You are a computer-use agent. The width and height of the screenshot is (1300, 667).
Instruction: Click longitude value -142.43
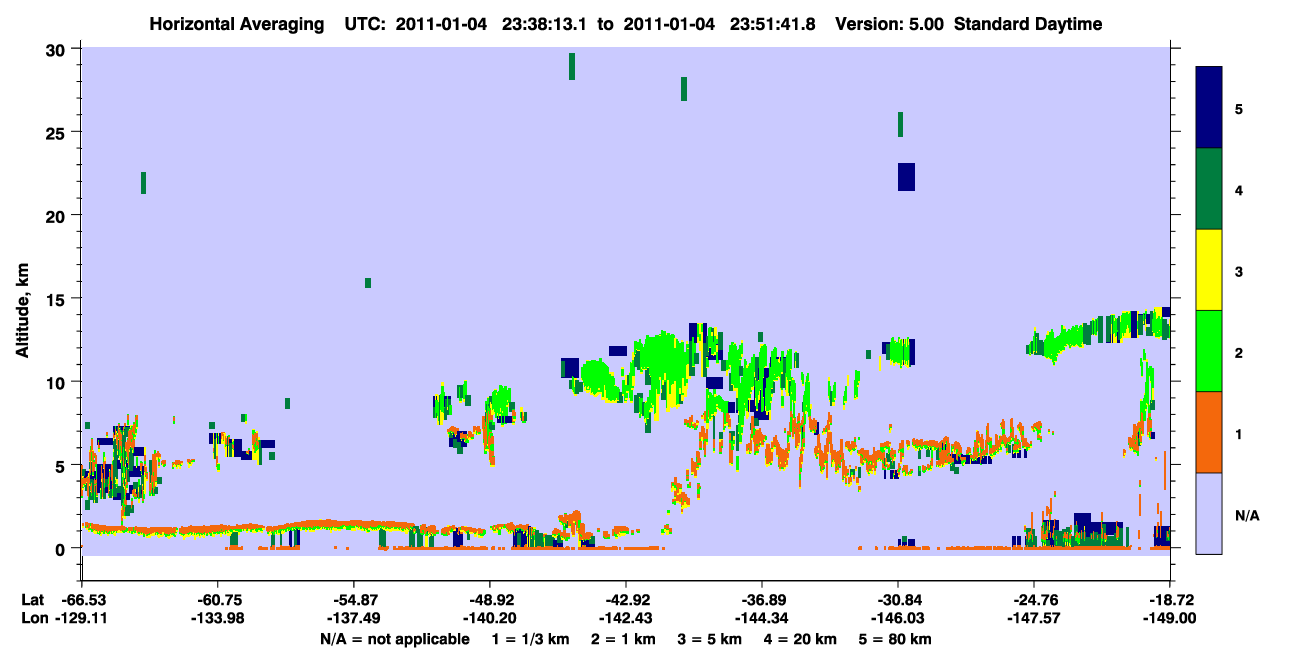pyautogui.click(x=626, y=619)
